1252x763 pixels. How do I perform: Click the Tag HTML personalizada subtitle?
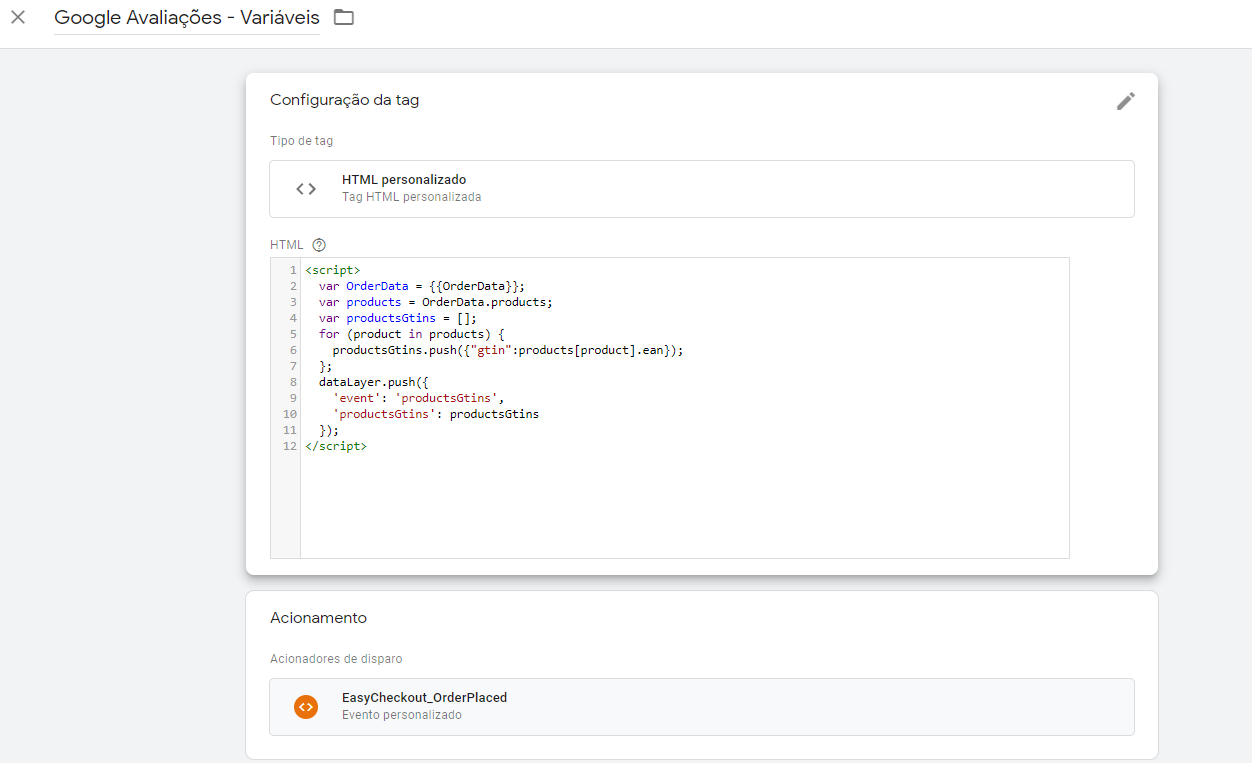click(x=412, y=197)
